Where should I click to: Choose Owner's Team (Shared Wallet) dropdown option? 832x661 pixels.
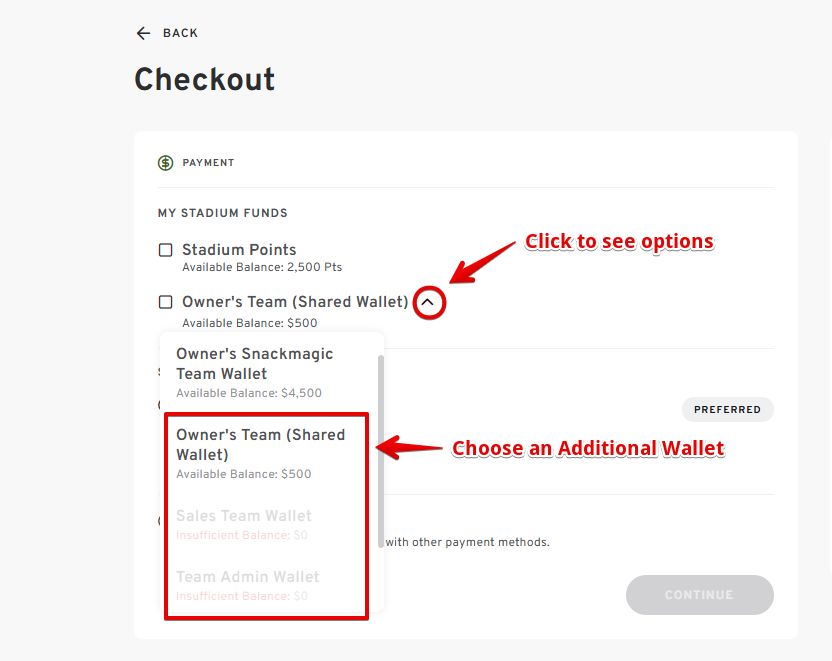click(x=260, y=445)
